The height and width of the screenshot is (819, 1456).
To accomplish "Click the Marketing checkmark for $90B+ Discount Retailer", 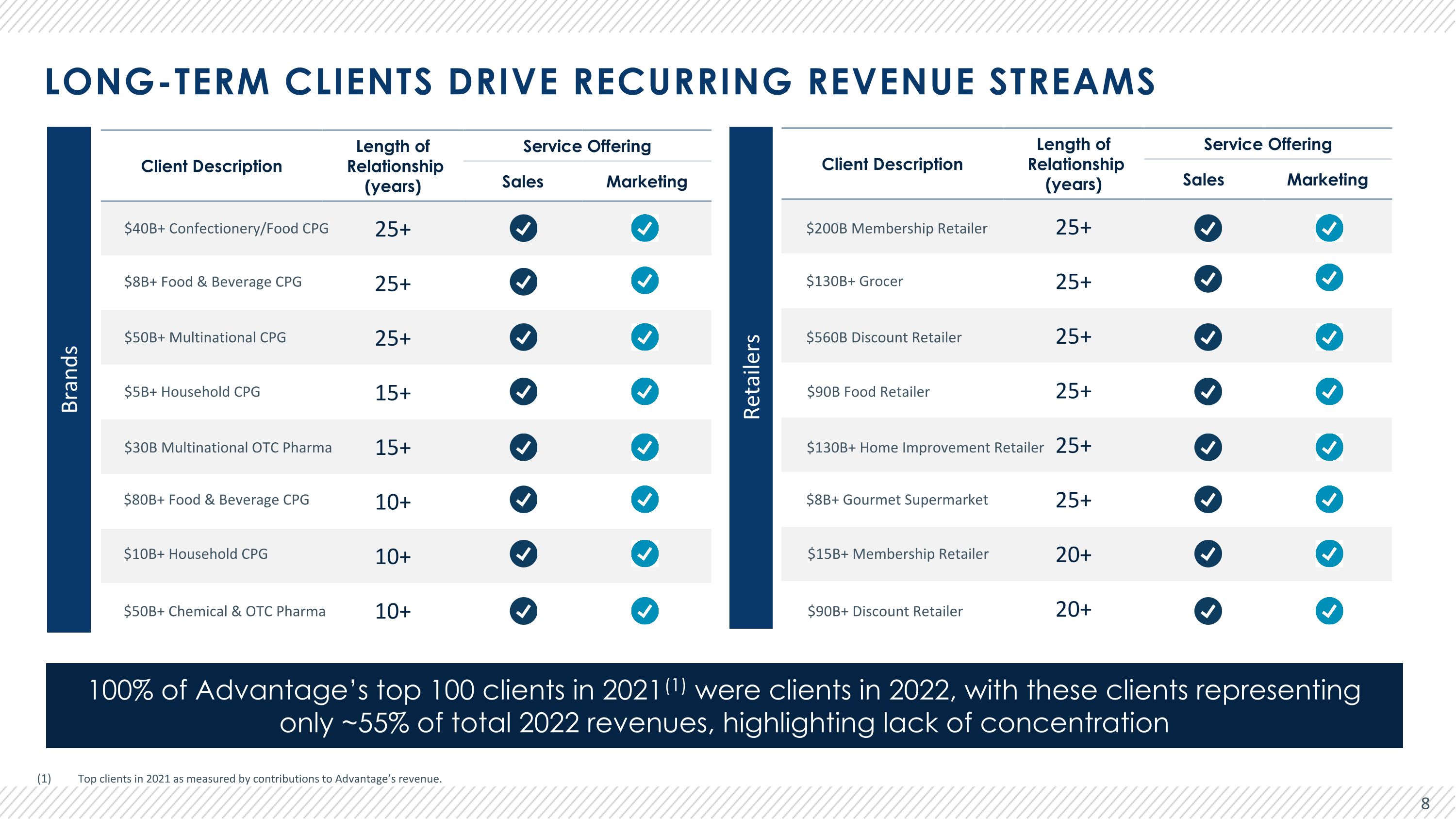I will coord(1329,611).
